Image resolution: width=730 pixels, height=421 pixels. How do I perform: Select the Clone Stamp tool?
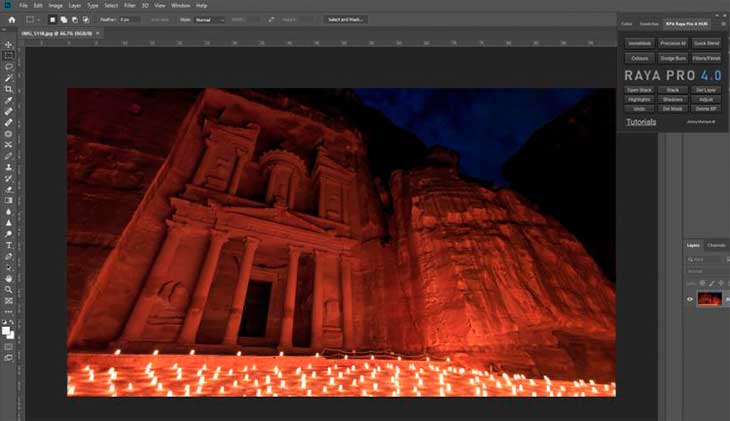[8, 167]
